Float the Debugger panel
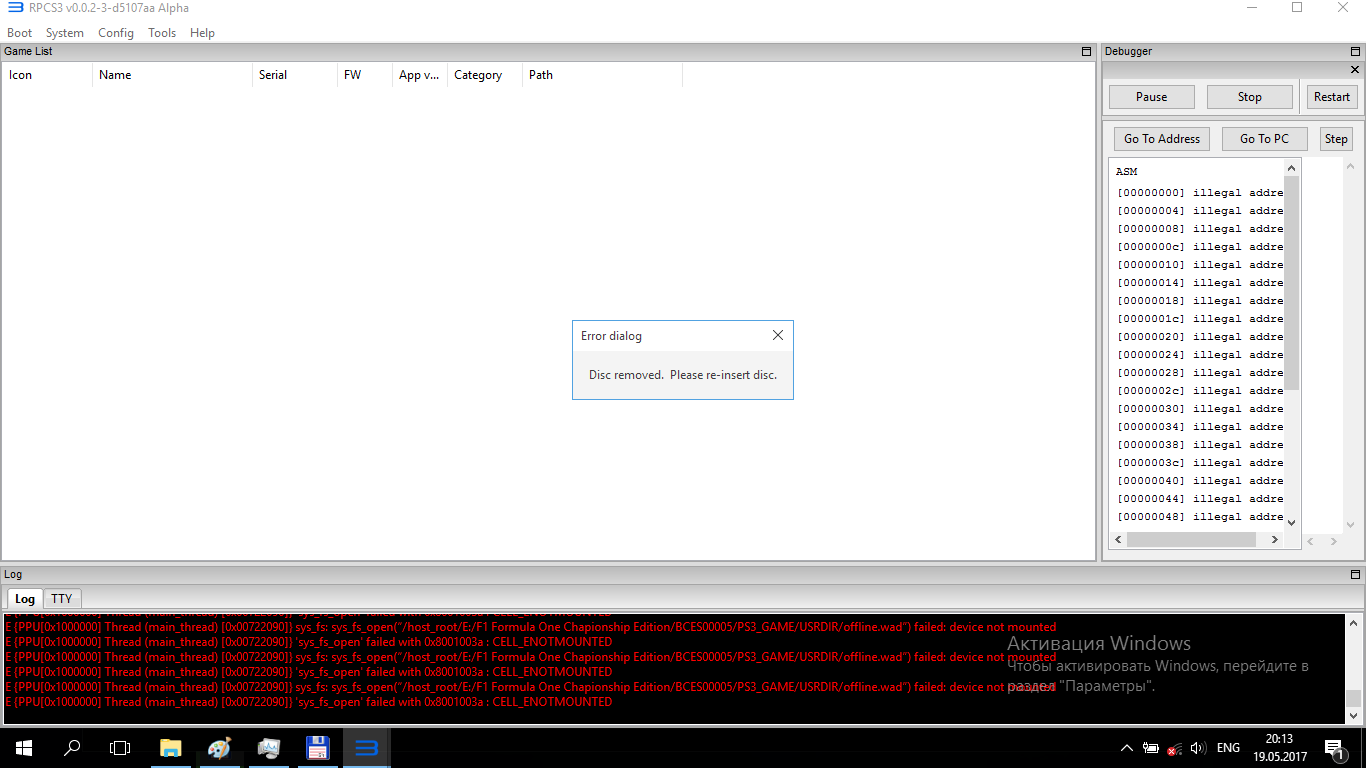Image resolution: width=1366 pixels, height=768 pixels. click(1356, 51)
